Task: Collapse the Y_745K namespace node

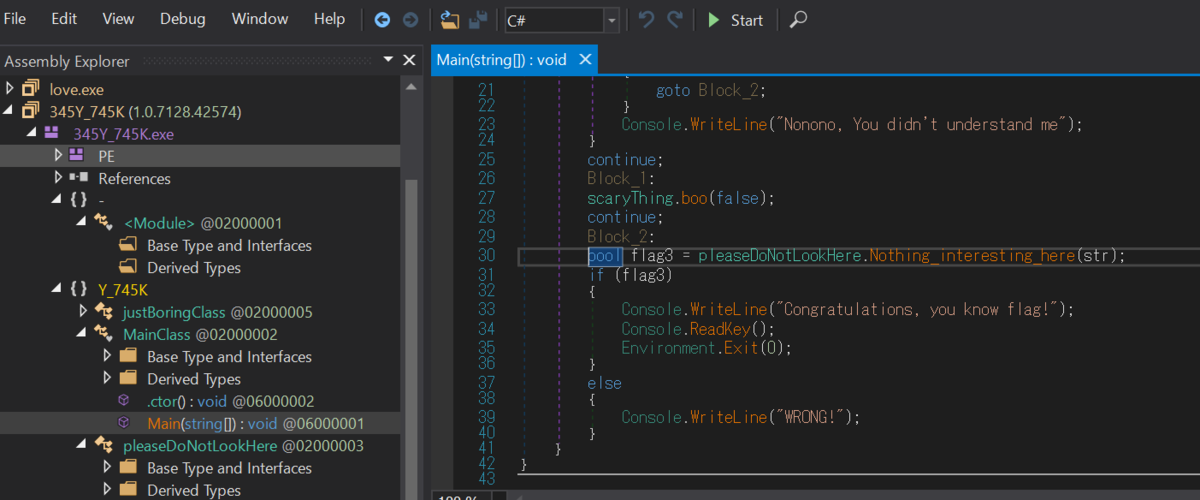Action: 57,290
